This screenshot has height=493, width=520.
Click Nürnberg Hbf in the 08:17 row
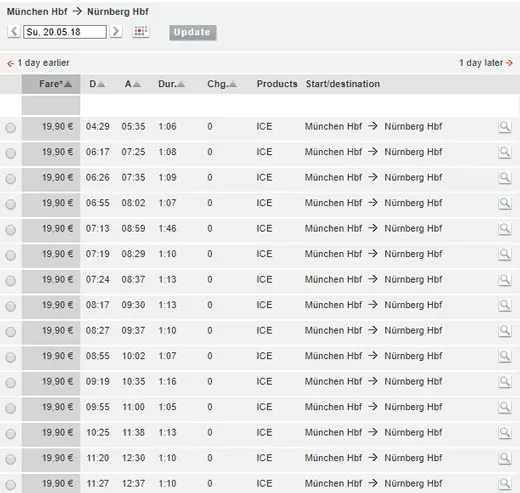pos(413,305)
